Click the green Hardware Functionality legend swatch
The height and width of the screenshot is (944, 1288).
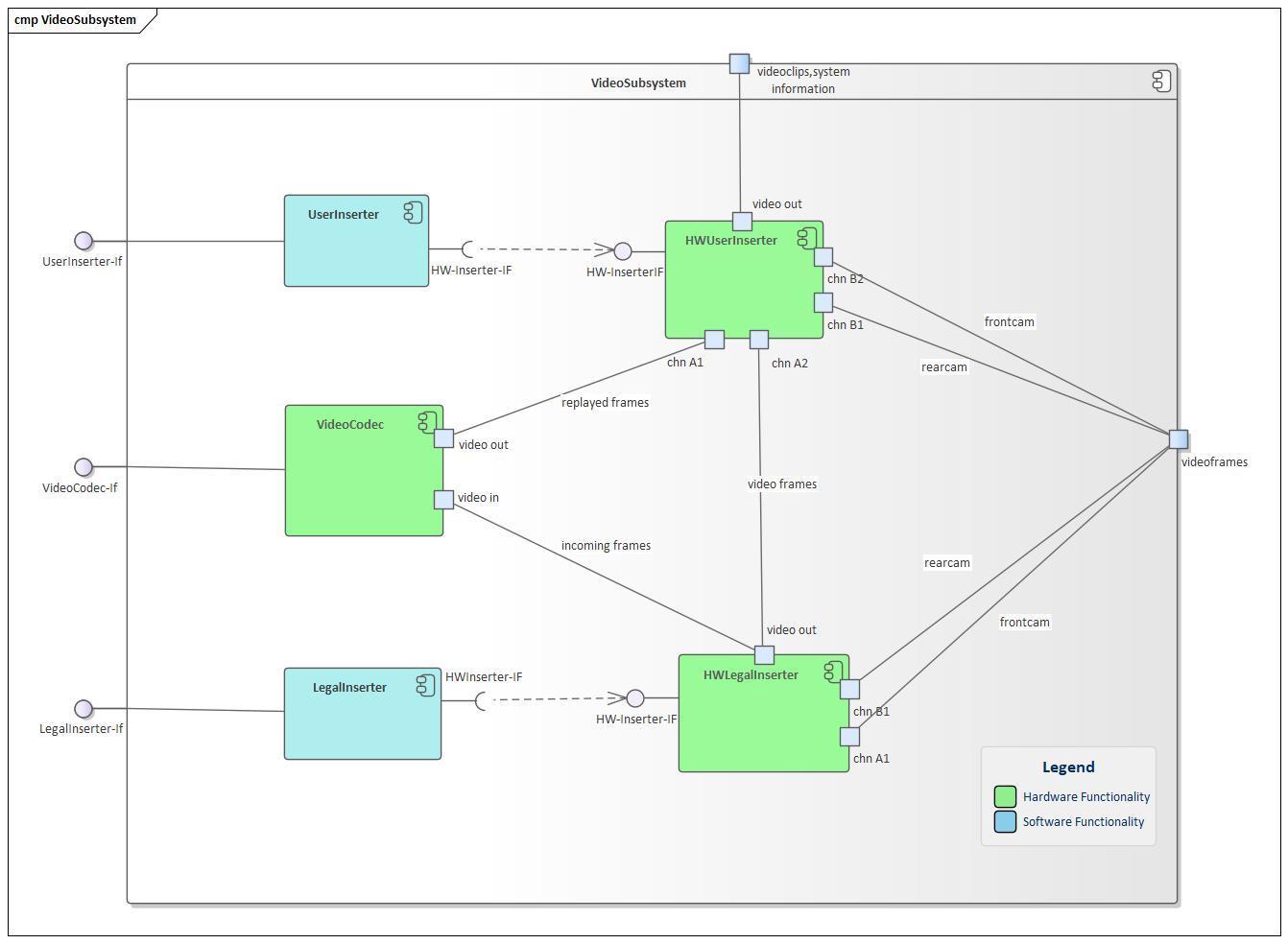click(1005, 796)
